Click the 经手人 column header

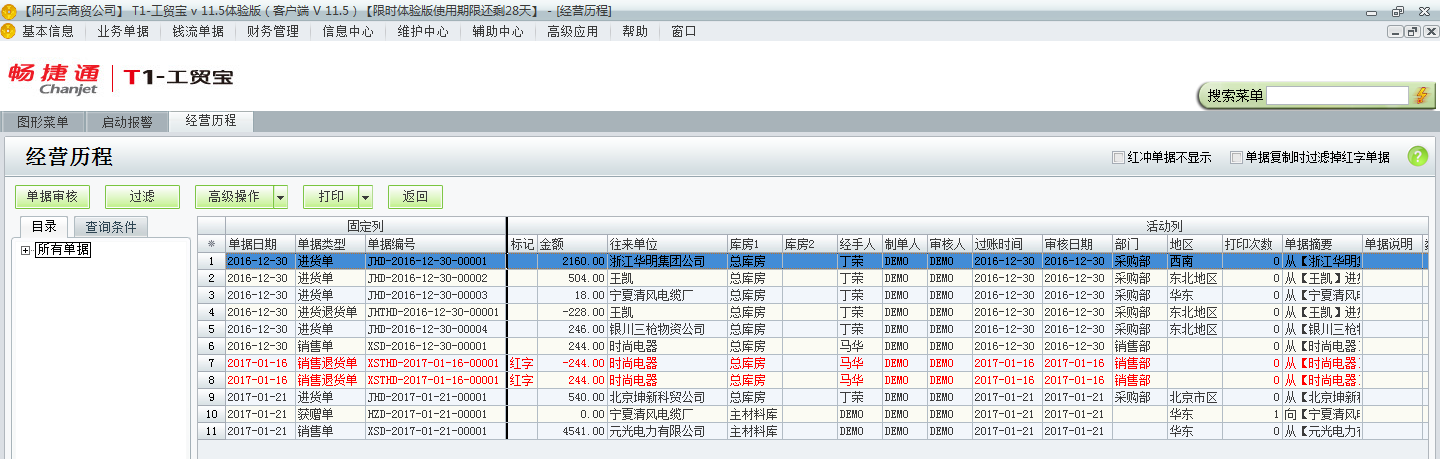pyautogui.click(x=859, y=243)
